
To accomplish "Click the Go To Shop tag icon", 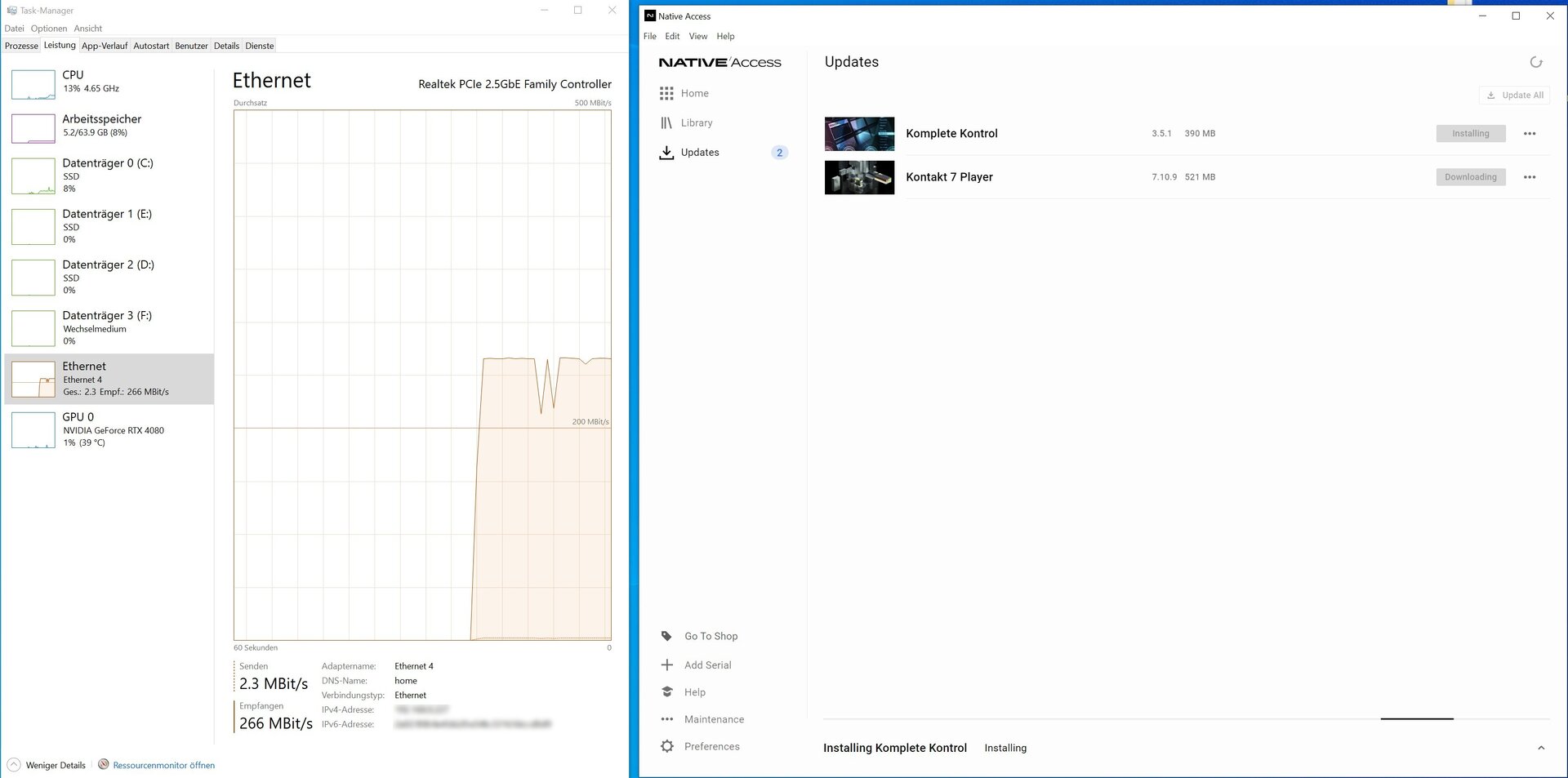I will pos(666,637).
